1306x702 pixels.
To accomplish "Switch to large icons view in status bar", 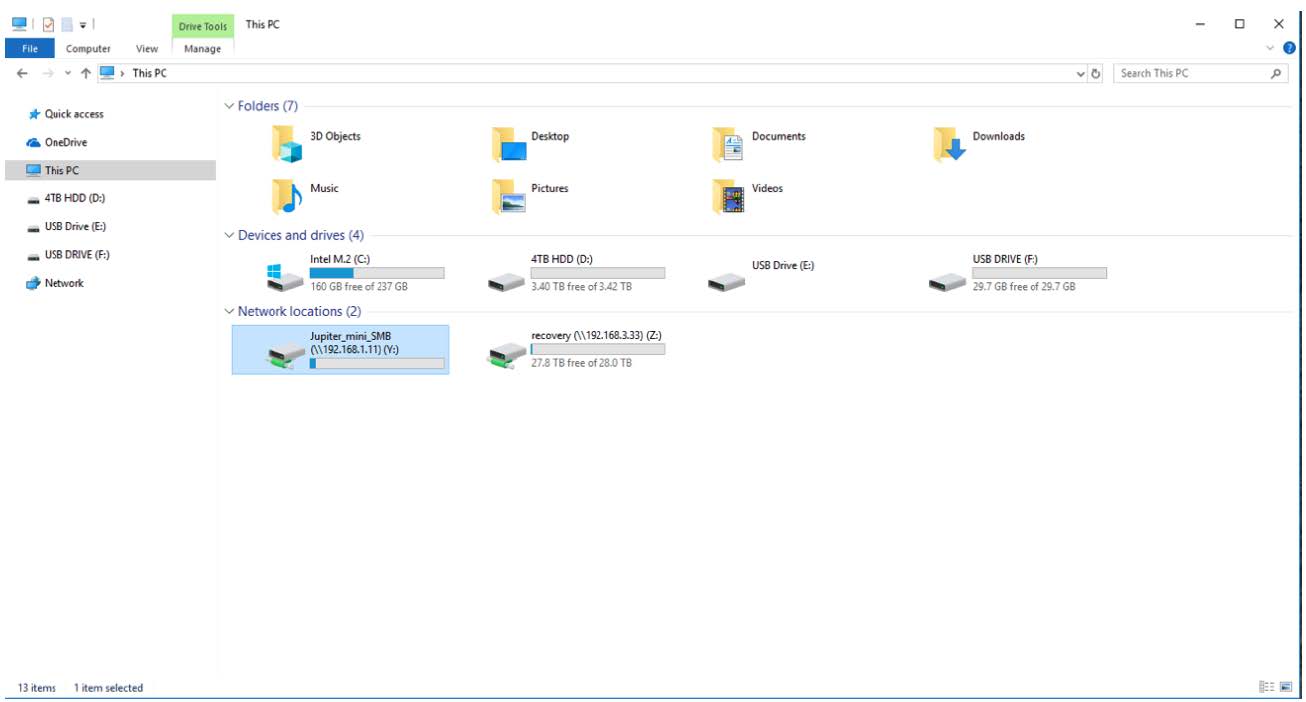I will pyautogui.click(x=1286, y=687).
